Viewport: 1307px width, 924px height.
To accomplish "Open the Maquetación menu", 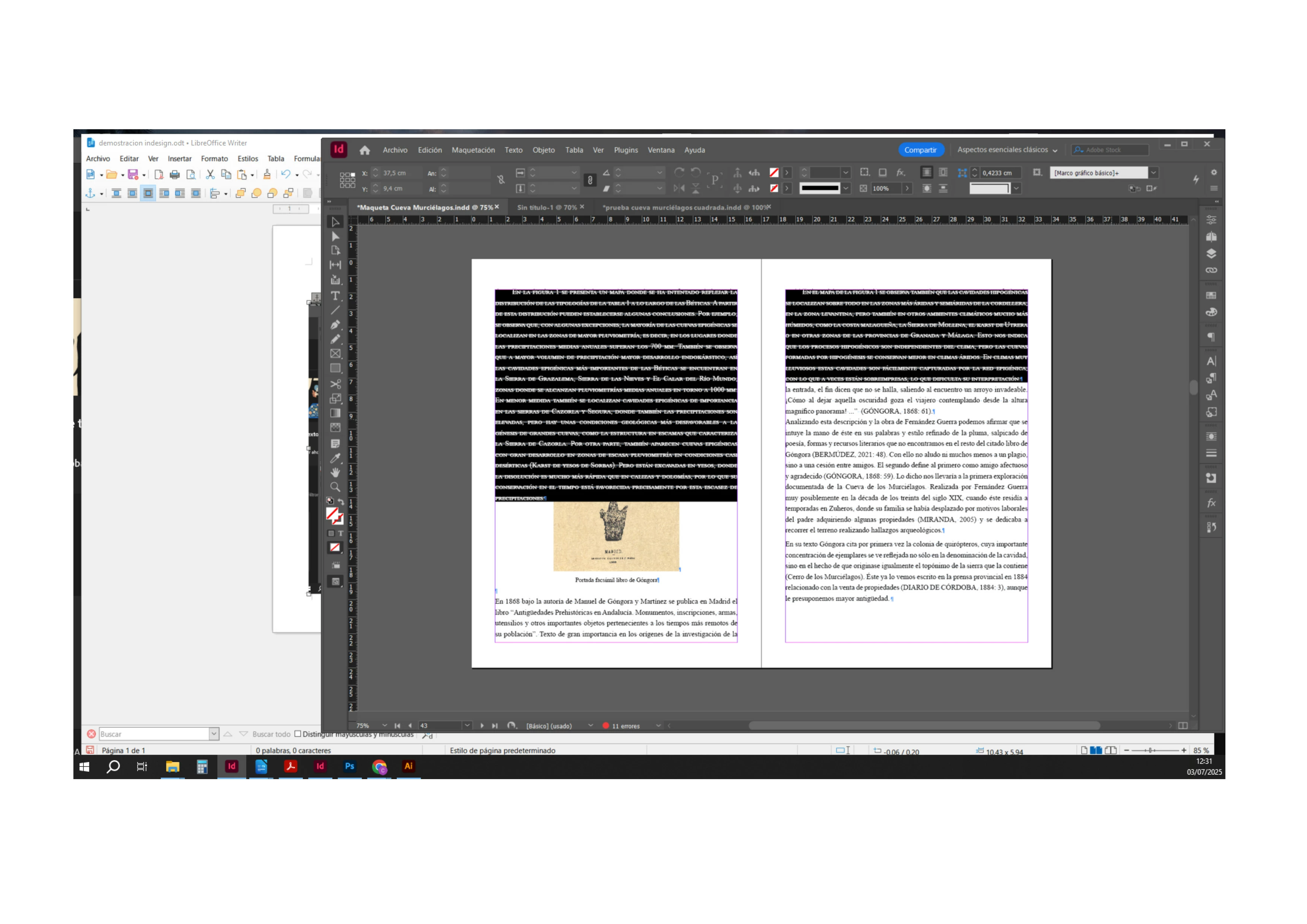I will pyautogui.click(x=473, y=150).
